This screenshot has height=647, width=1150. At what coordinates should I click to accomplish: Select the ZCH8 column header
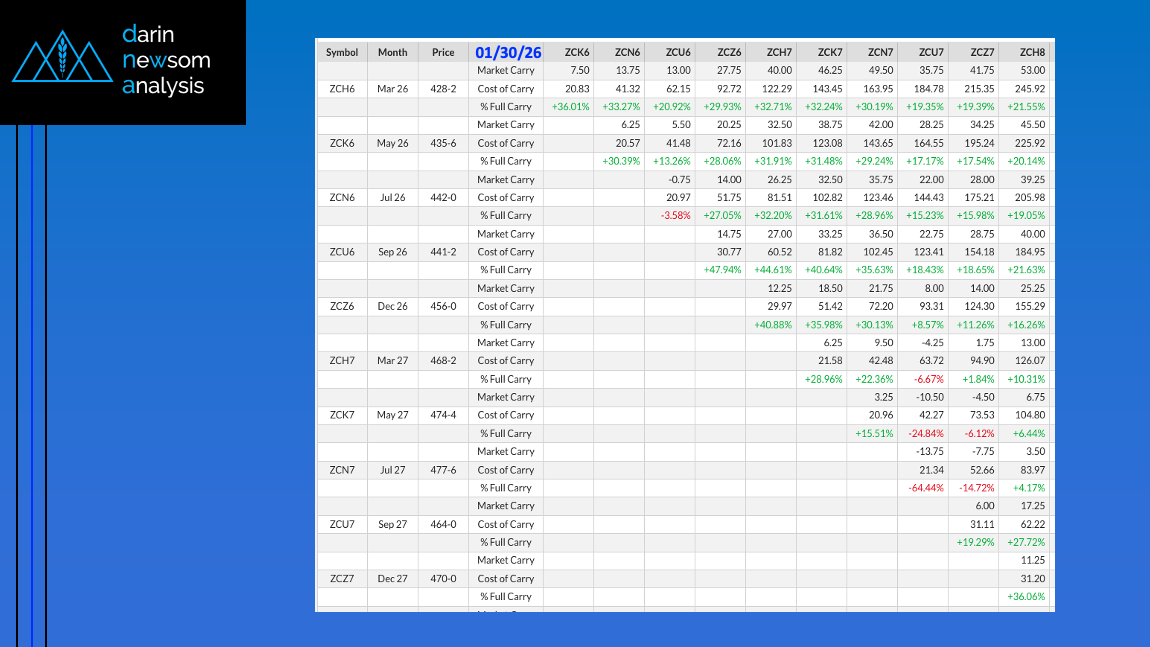(x=1032, y=52)
